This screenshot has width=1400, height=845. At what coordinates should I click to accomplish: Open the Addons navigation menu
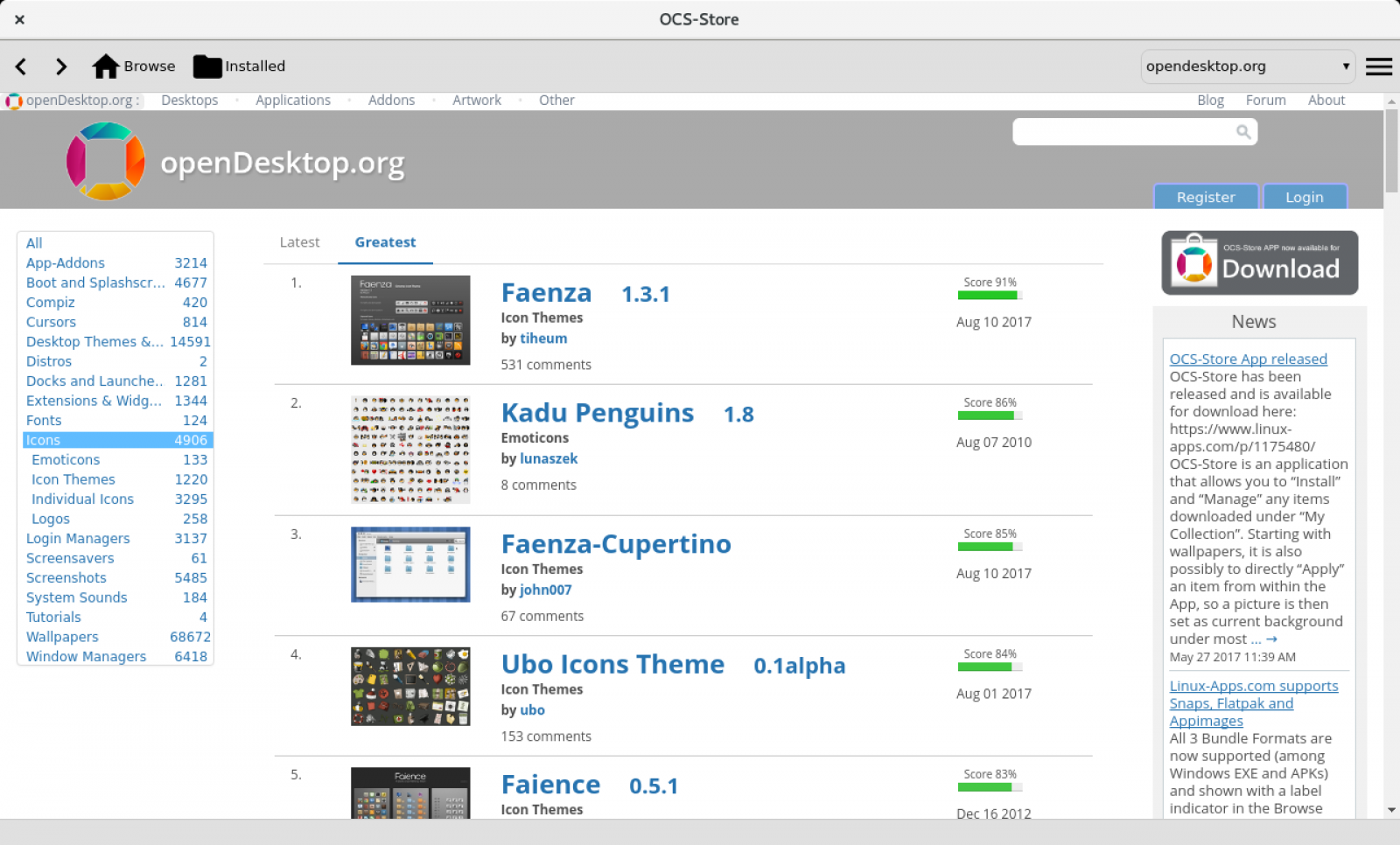[x=391, y=101]
